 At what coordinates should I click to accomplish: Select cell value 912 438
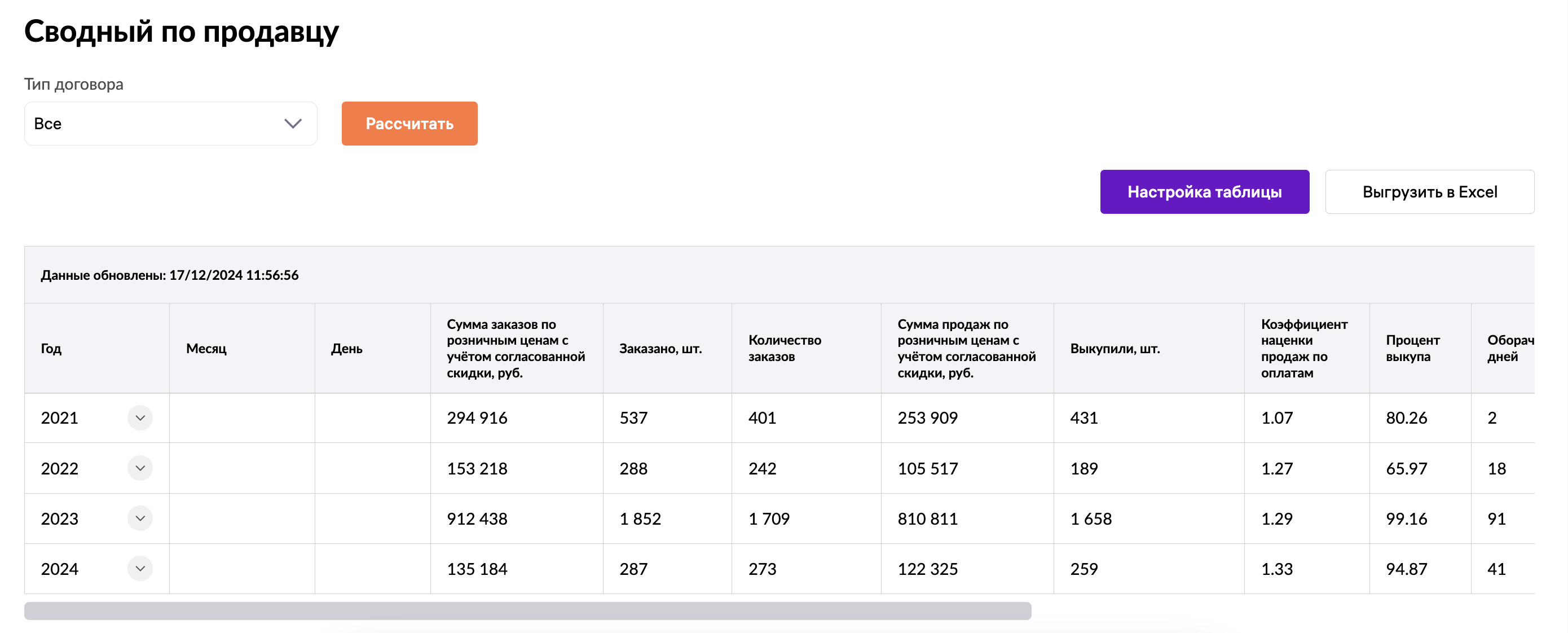(477, 518)
